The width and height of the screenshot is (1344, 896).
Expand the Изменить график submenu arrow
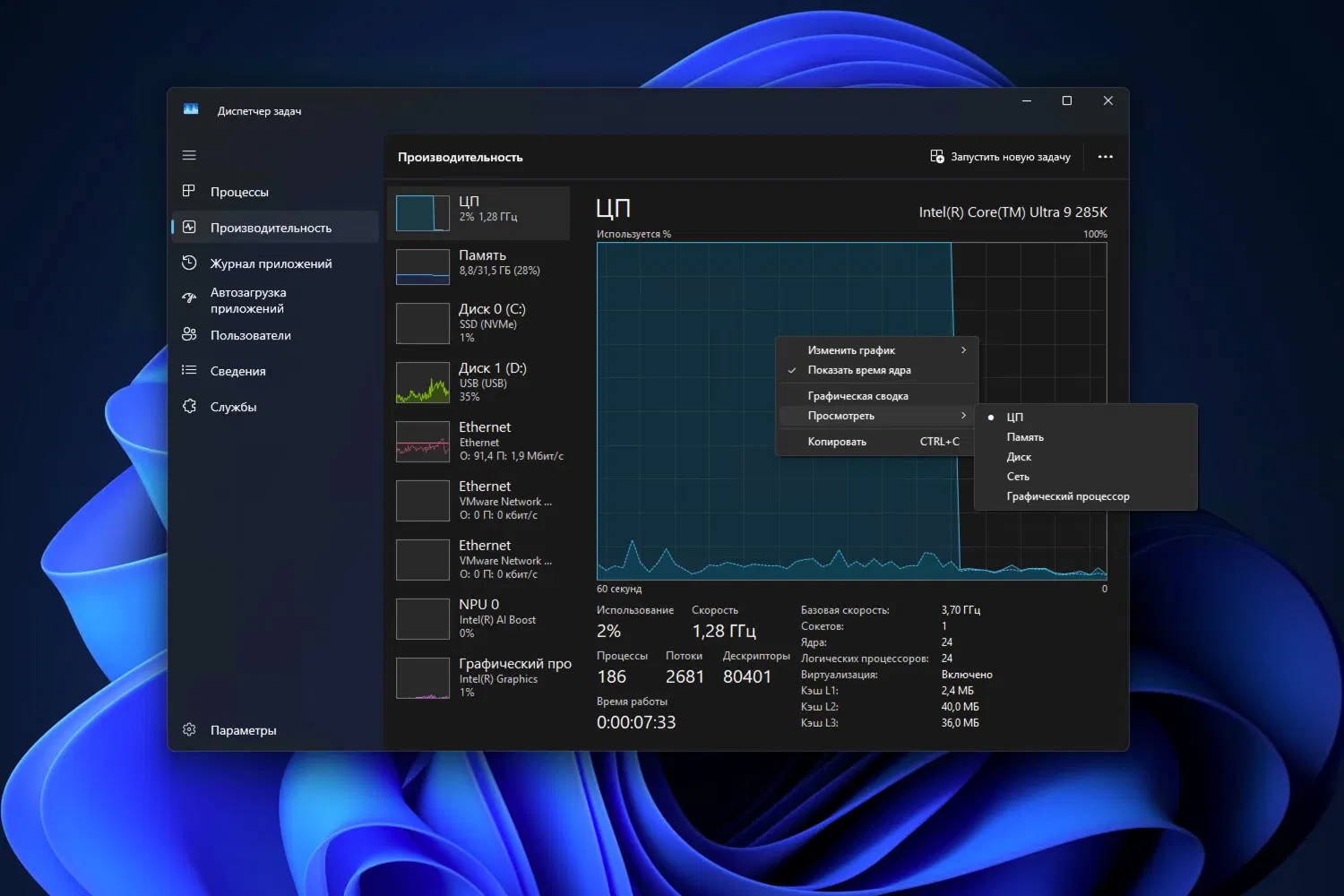[x=963, y=350]
